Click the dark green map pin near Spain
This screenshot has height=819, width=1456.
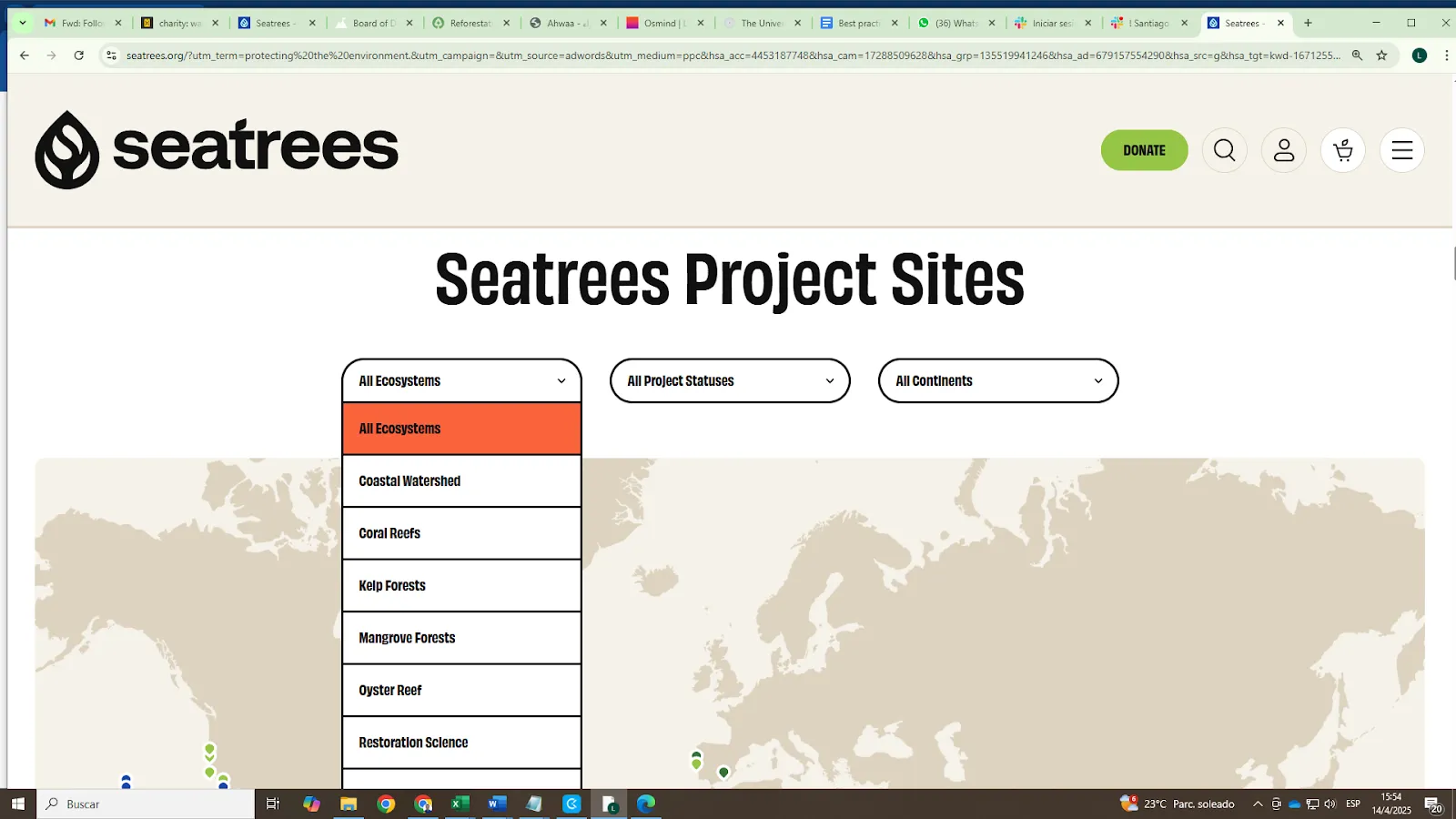(x=723, y=773)
